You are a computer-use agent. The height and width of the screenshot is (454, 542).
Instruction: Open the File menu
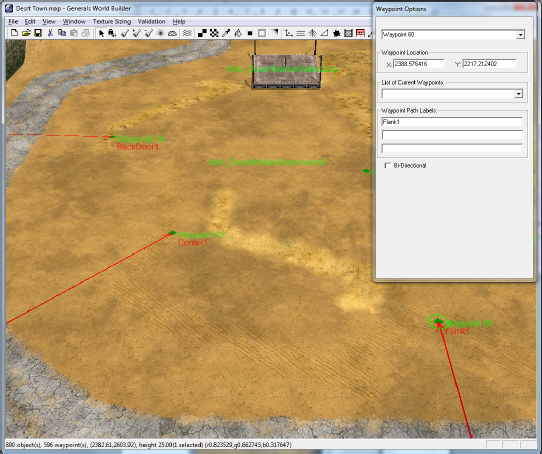[x=13, y=21]
